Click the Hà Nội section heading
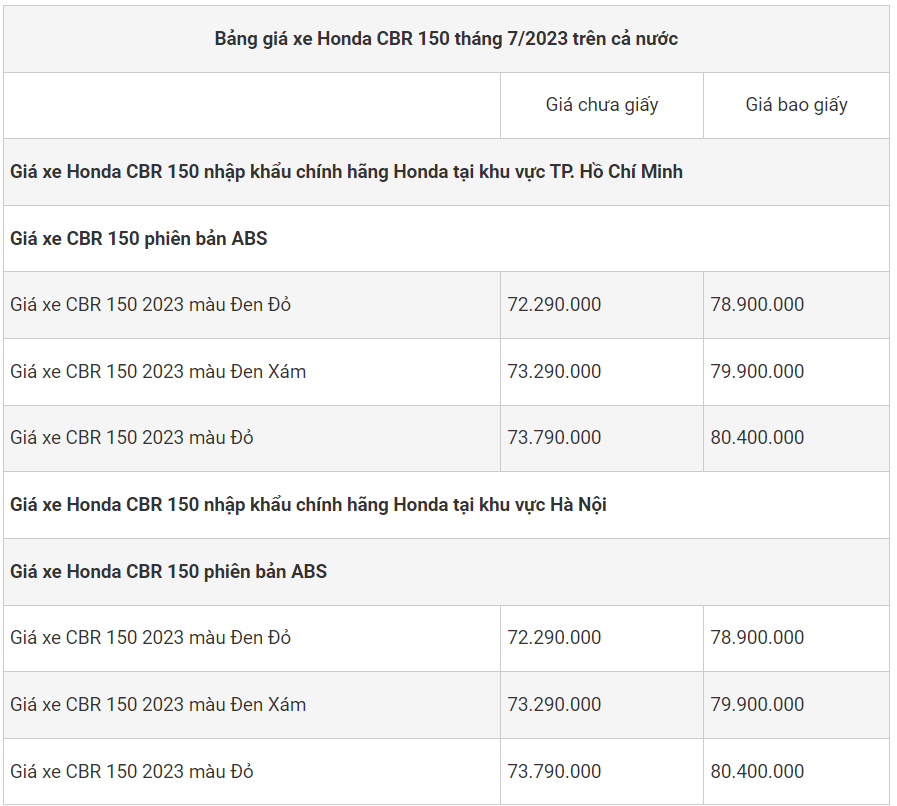The height and width of the screenshot is (806, 897). [x=309, y=505]
